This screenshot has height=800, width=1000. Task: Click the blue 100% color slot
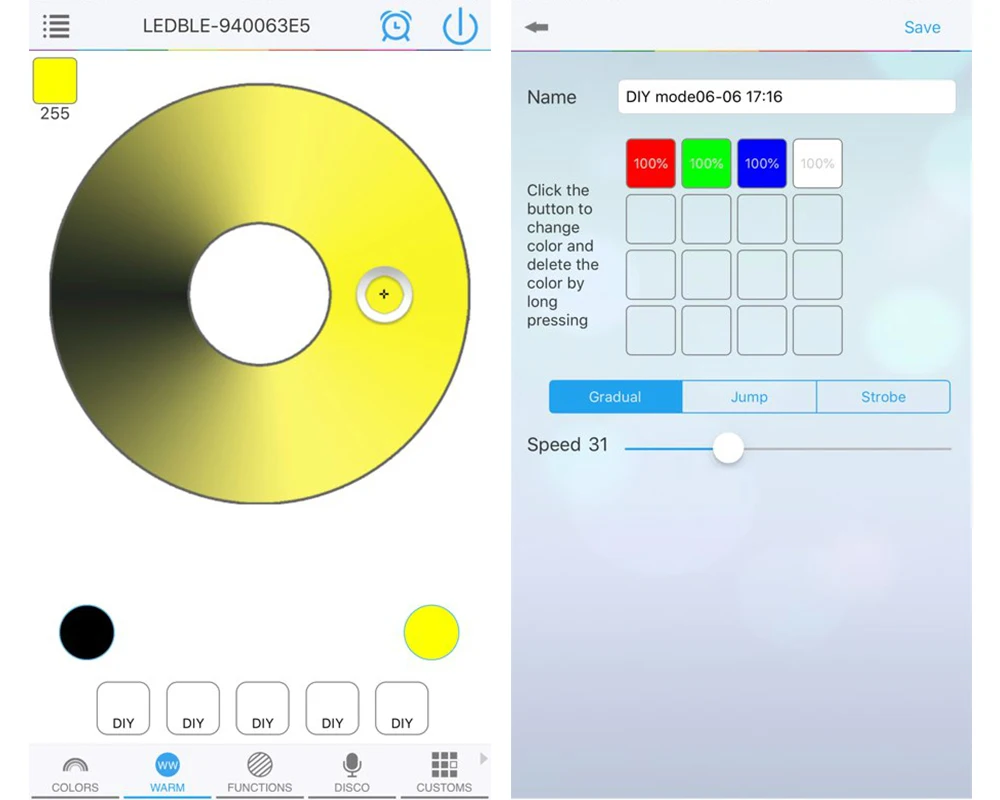pyautogui.click(x=761, y=163)
